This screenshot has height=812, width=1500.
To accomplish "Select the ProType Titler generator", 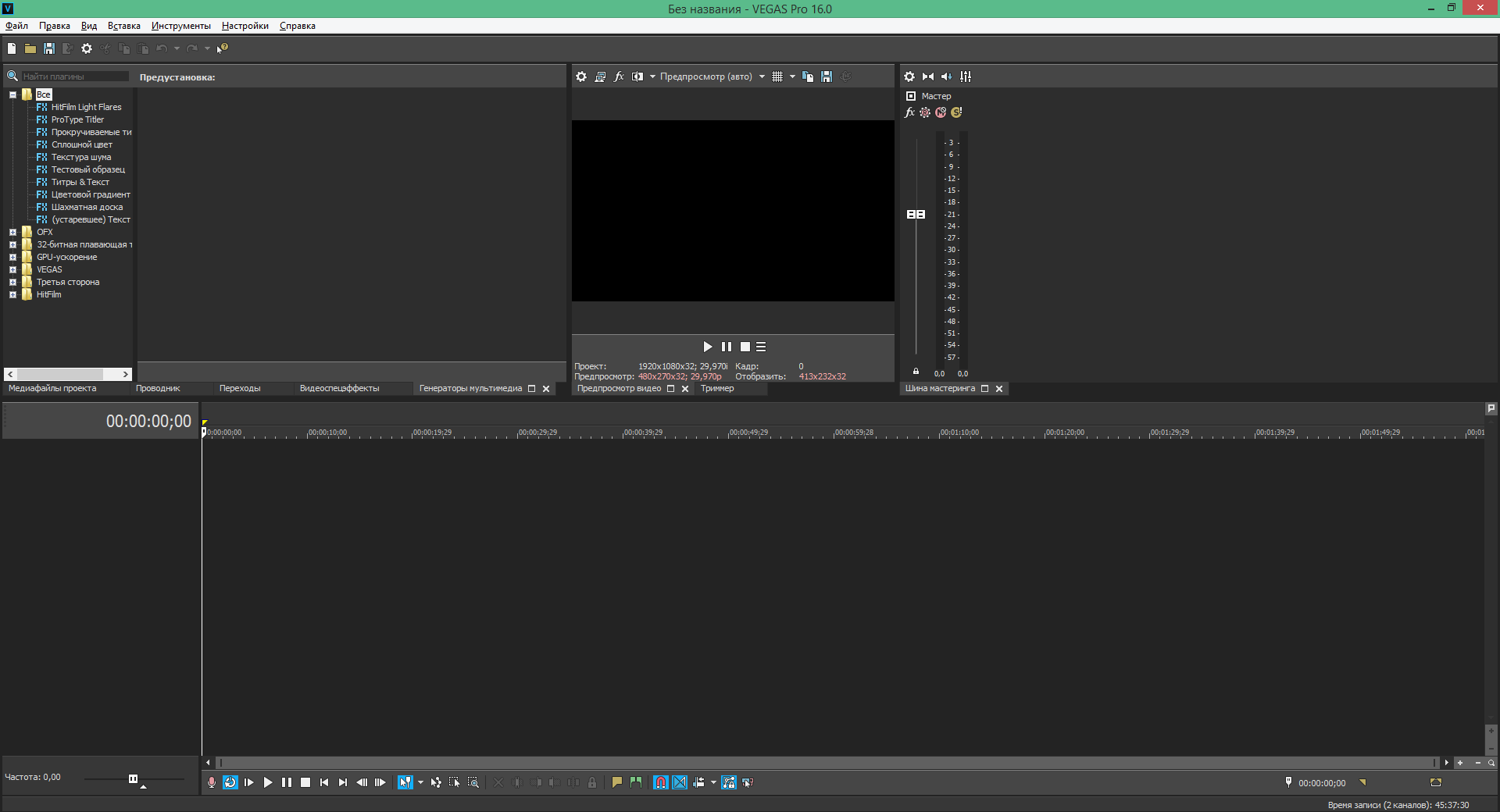I will click(77, 119).
